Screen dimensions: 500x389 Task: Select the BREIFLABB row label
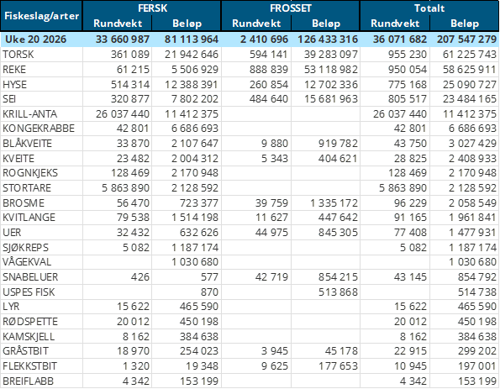pos(28,381)
